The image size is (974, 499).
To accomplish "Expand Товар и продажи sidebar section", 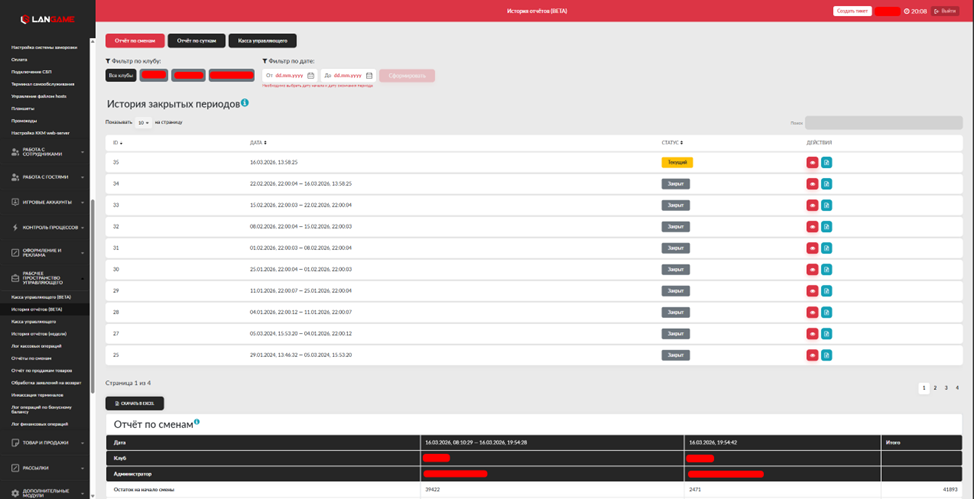I will click(x=47, y=443).
